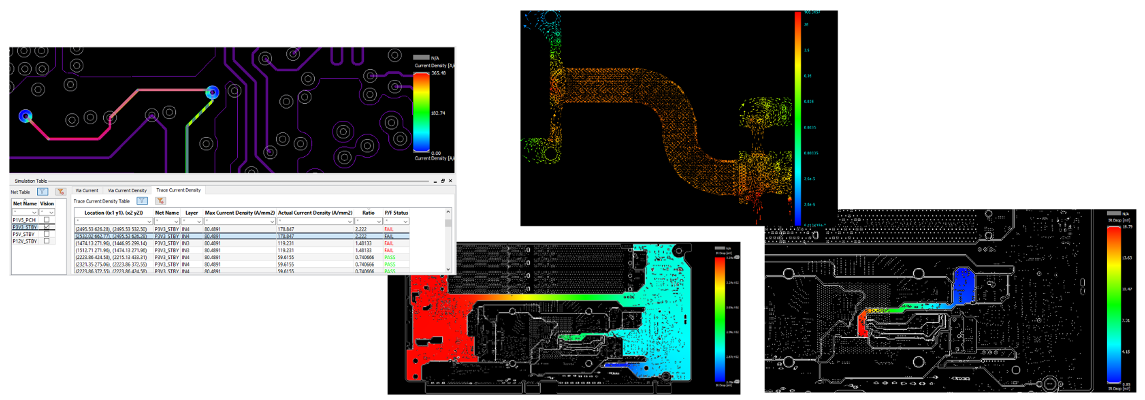1145x400 pixels.
Task: Click the blue via at the left trace end
Action: pyautogui.click(x=26, y=115)
